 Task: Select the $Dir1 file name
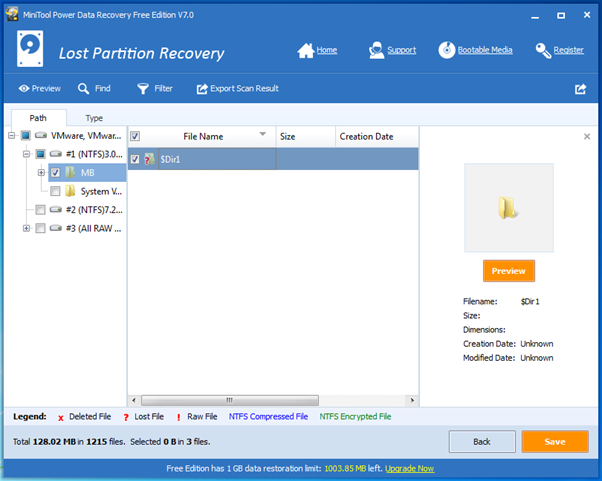[x=170, y=159]
